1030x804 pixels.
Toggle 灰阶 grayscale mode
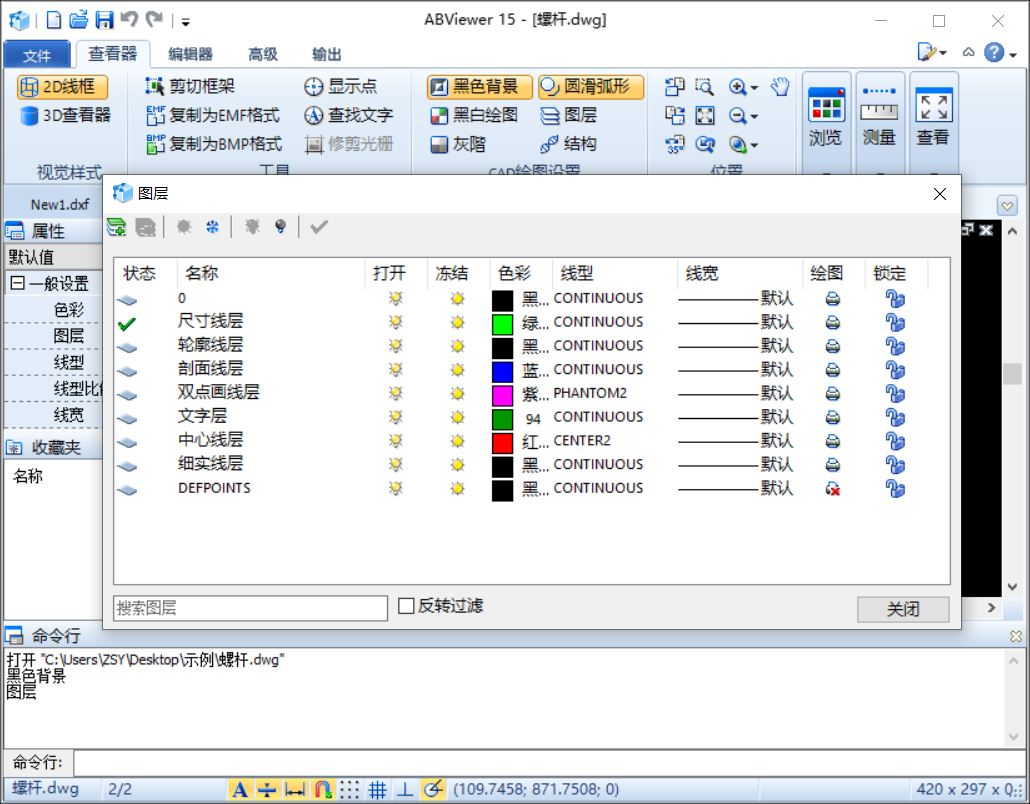click(458, 144)
